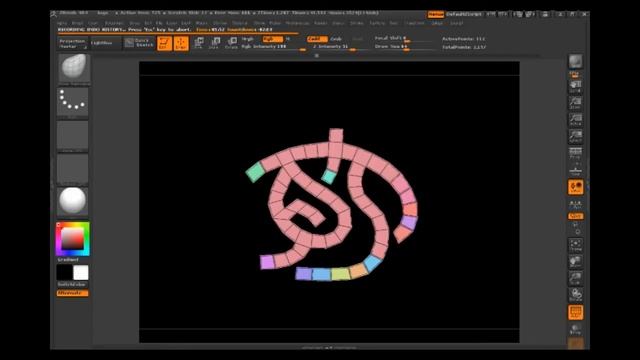Viewport: 640px width, 360px height.
Task: Toggle the orange Alternate button
Action: click(x=72, y=293)
